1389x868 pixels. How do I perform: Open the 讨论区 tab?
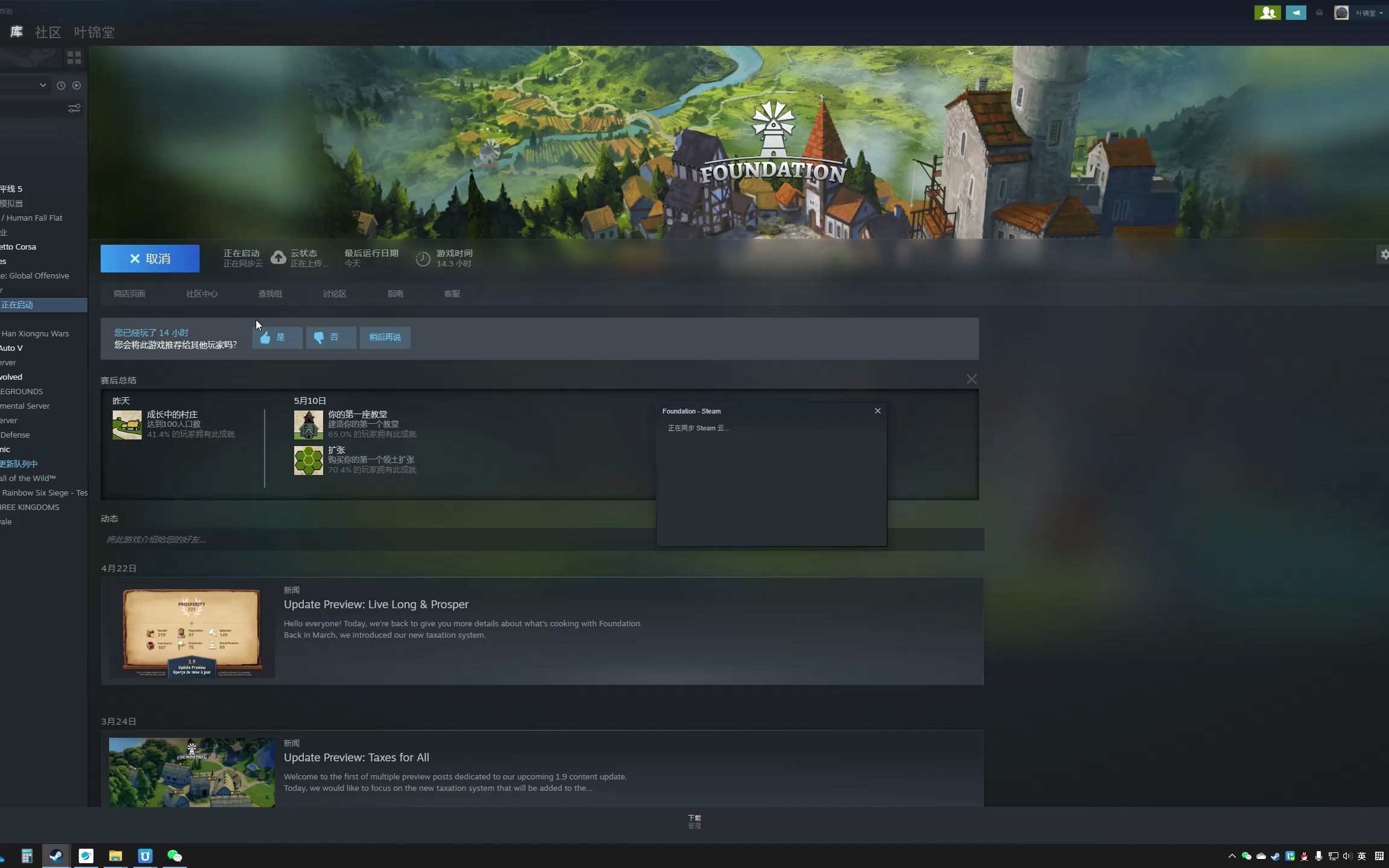click(x=335, y=294)
